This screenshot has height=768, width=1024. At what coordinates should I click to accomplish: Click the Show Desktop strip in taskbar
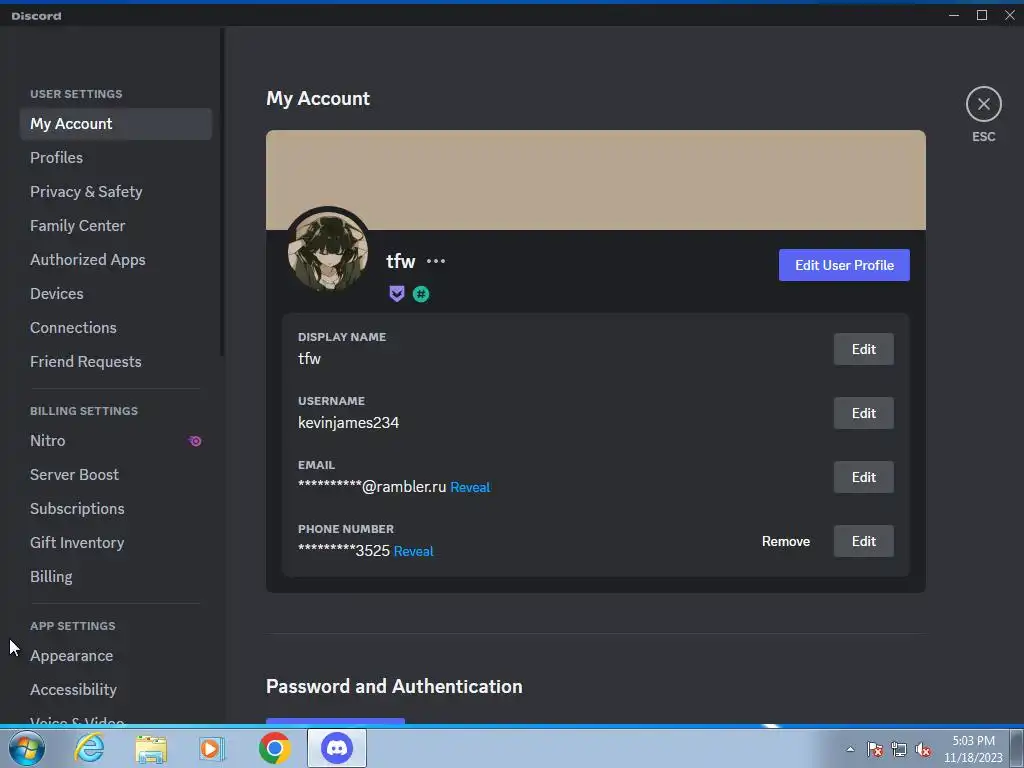[x=1017, y=748]
